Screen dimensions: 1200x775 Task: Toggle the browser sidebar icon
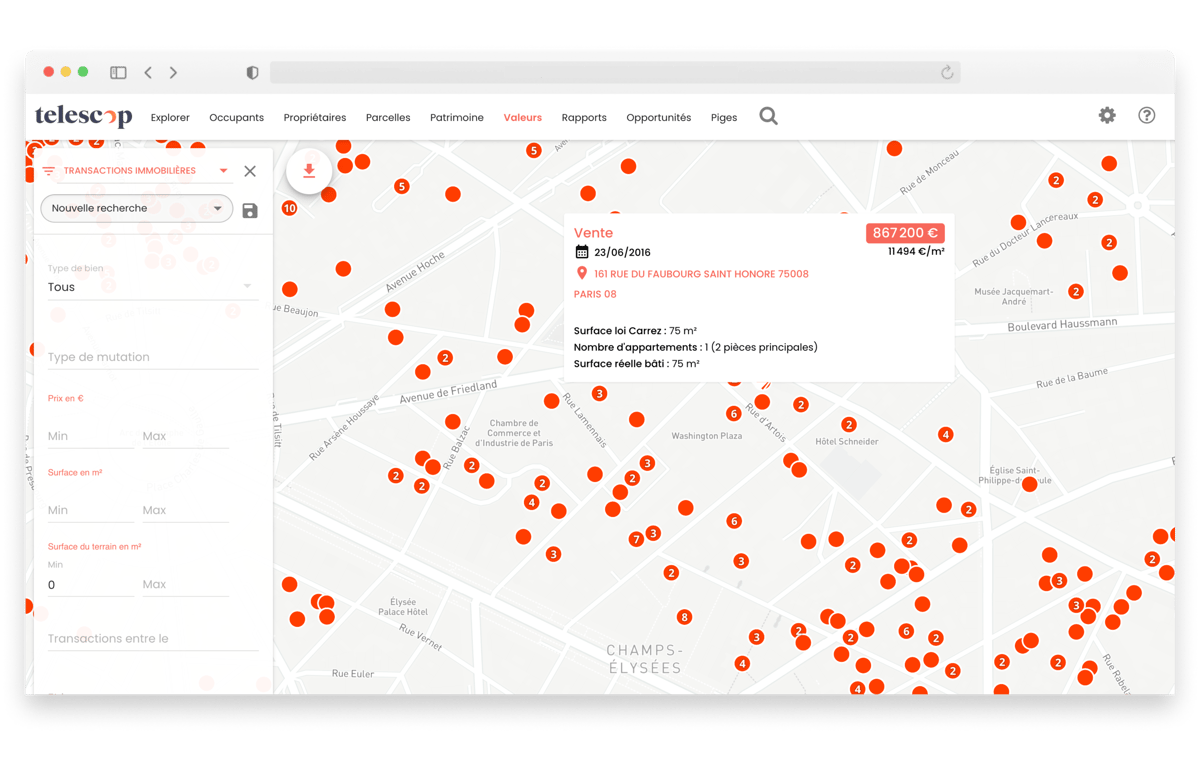(118, 72)
